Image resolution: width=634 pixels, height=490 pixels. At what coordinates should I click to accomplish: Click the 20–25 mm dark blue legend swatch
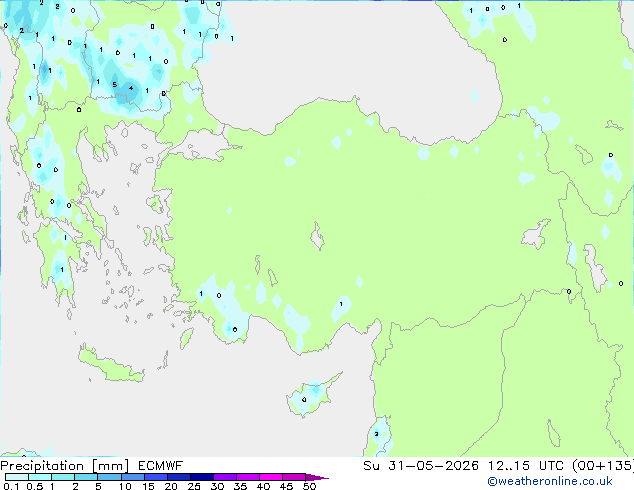click(179, 477)
